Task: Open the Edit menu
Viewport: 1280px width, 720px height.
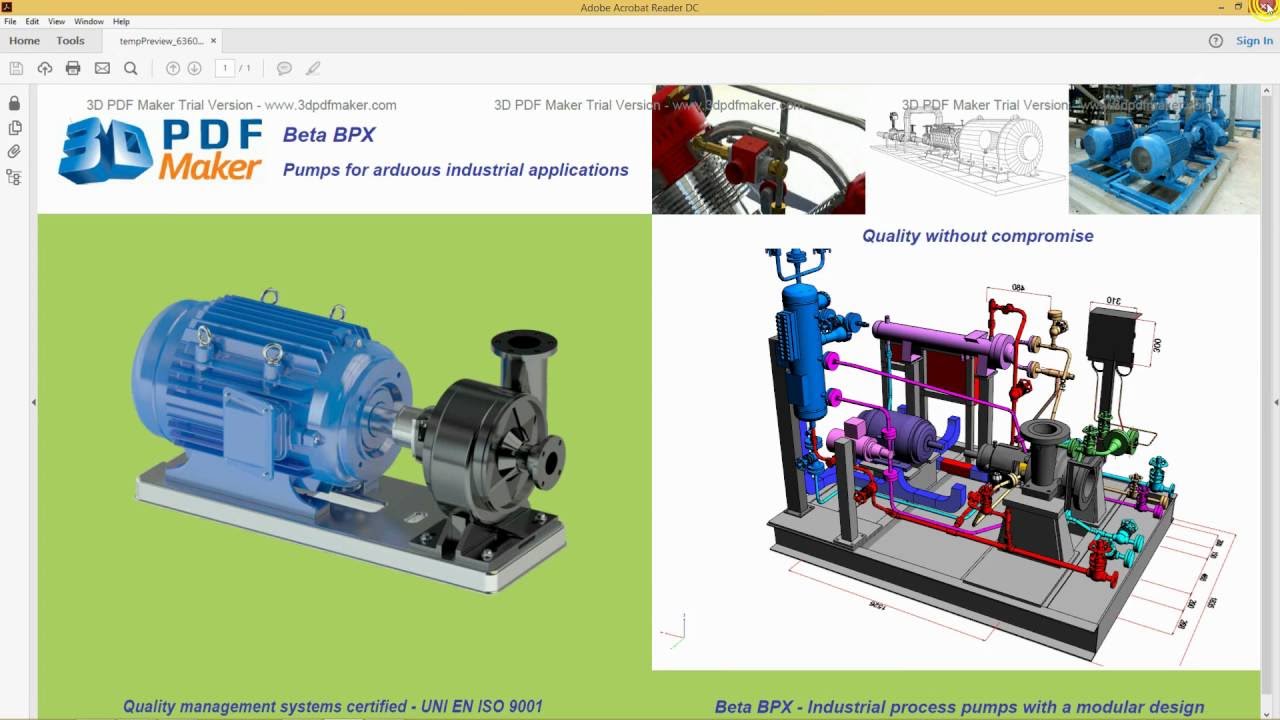Action: [x=32, y=21]
